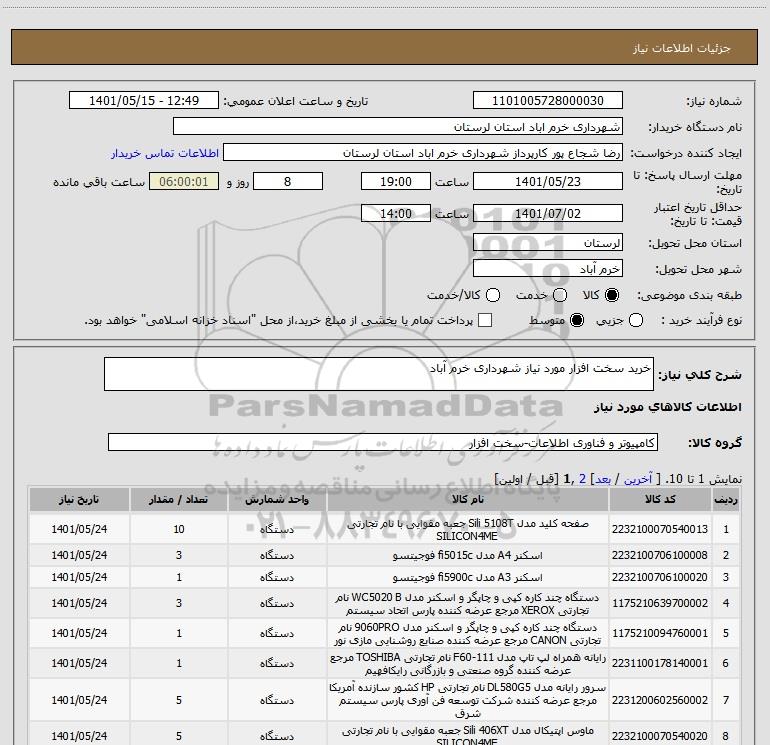Screen dimensions: 770x745
Task: Click the response deadline date 1401/05/23 field
Action: coord(548,181)
